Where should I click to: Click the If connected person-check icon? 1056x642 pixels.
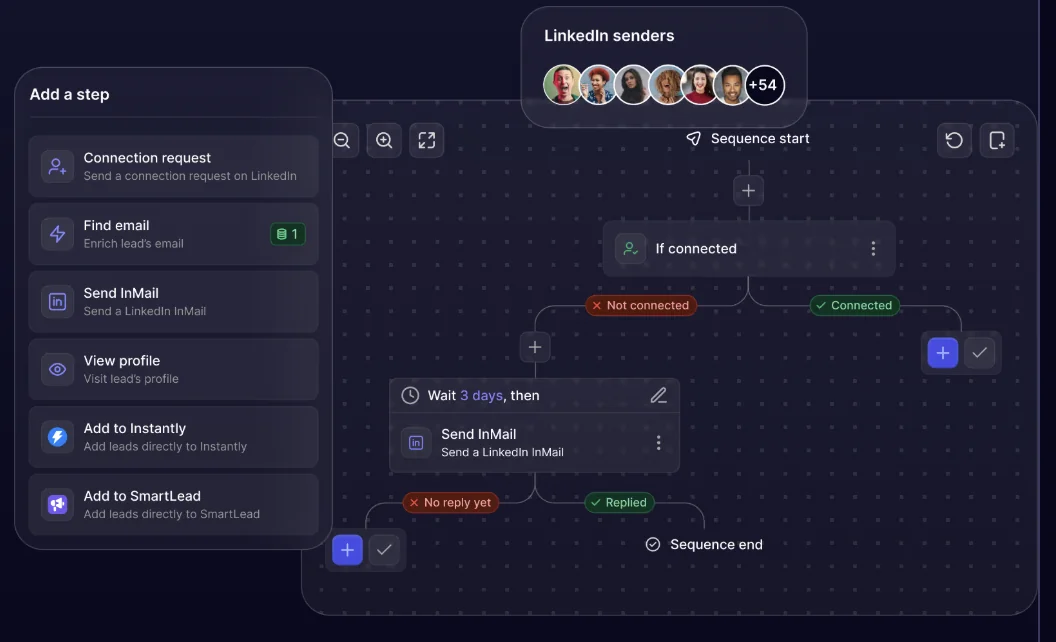pos(630,249)
